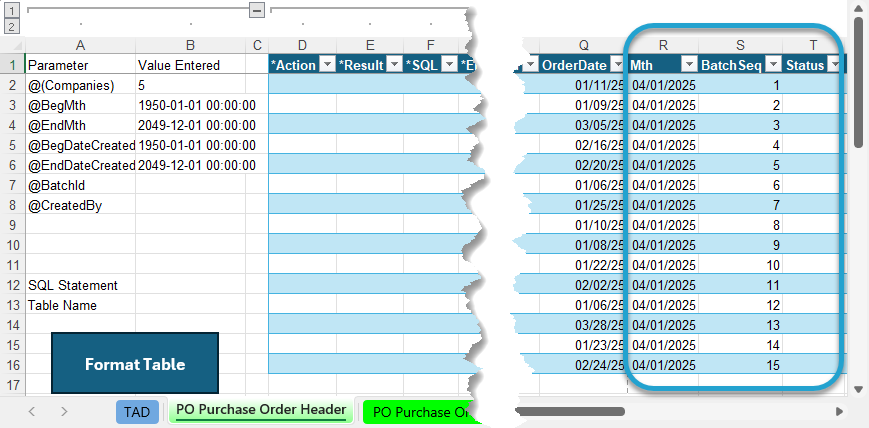869x428 pixels.
Task: Click the @BatchId parameter cell
Action: coord(80,185)
